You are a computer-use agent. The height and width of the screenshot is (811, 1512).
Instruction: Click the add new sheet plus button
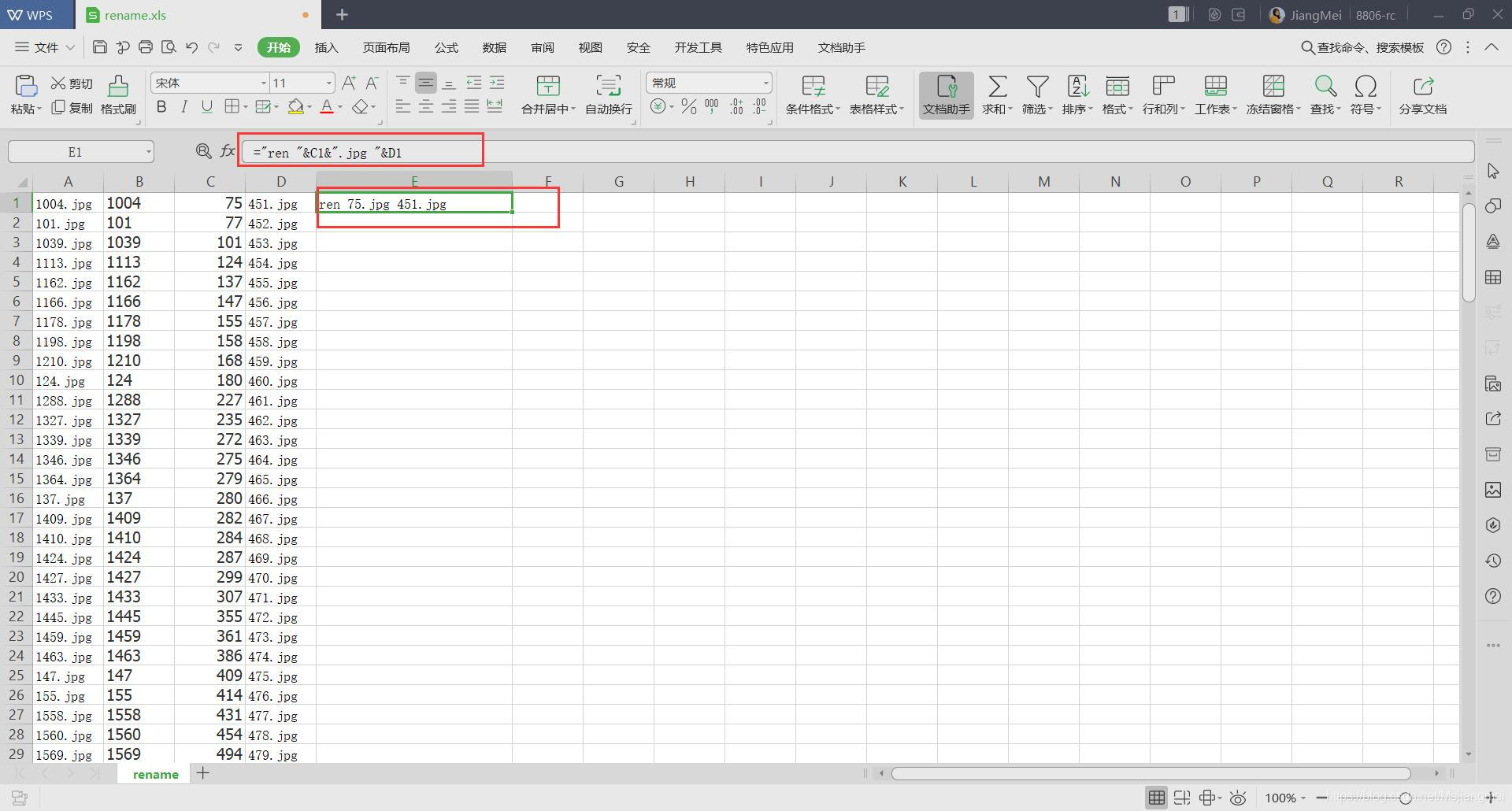(x=203, y=773)
